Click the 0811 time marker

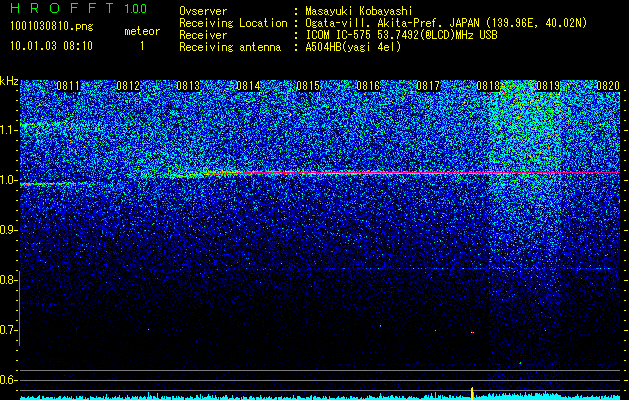(68, 86)
